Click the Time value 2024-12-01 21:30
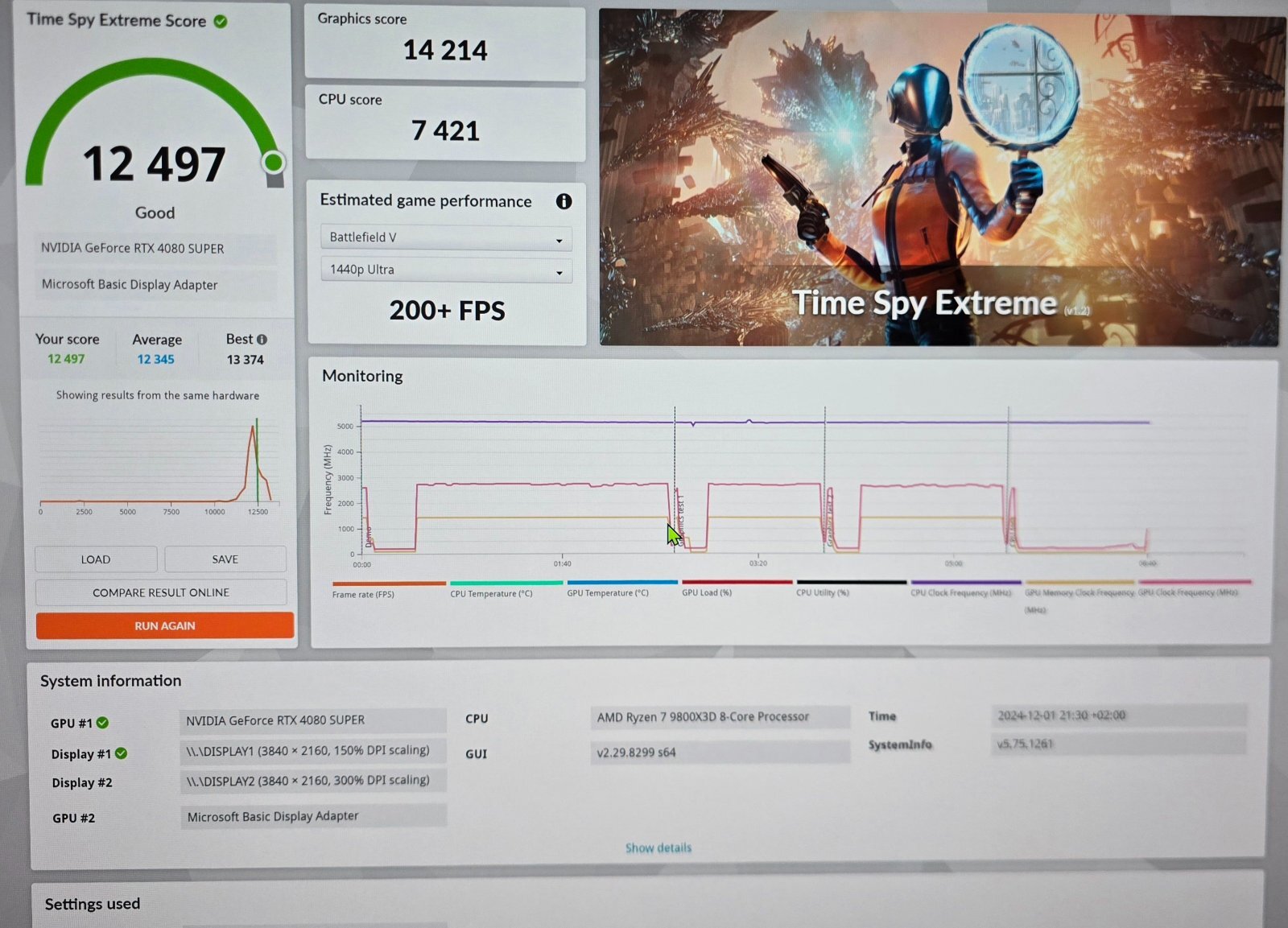This screenshot has height=928, width=1288. 1119,715
